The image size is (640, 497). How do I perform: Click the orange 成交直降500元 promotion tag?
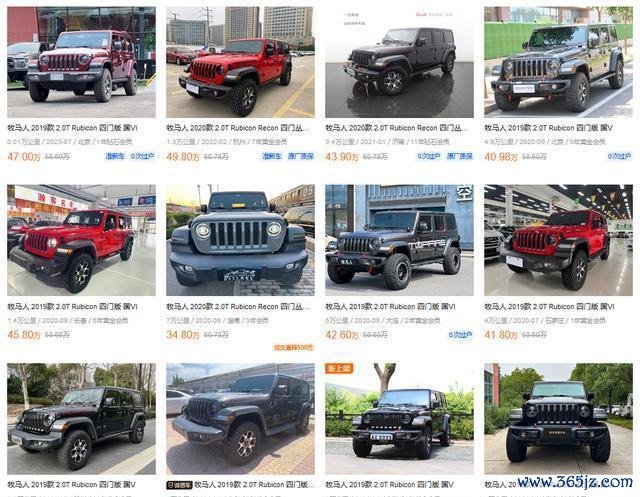pos(293,348)
